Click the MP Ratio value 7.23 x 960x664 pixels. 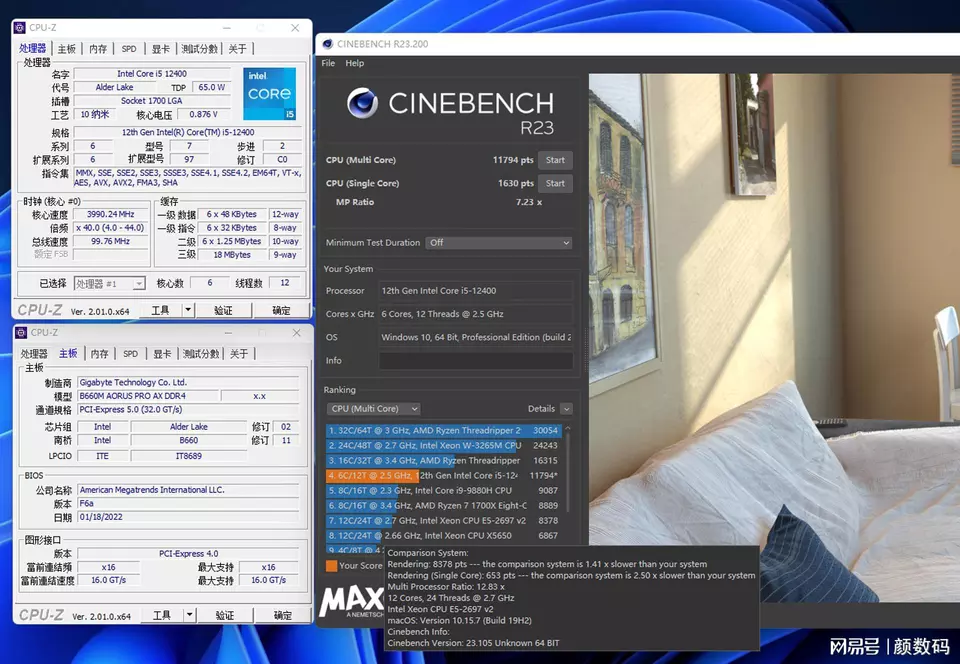[528, 202]
